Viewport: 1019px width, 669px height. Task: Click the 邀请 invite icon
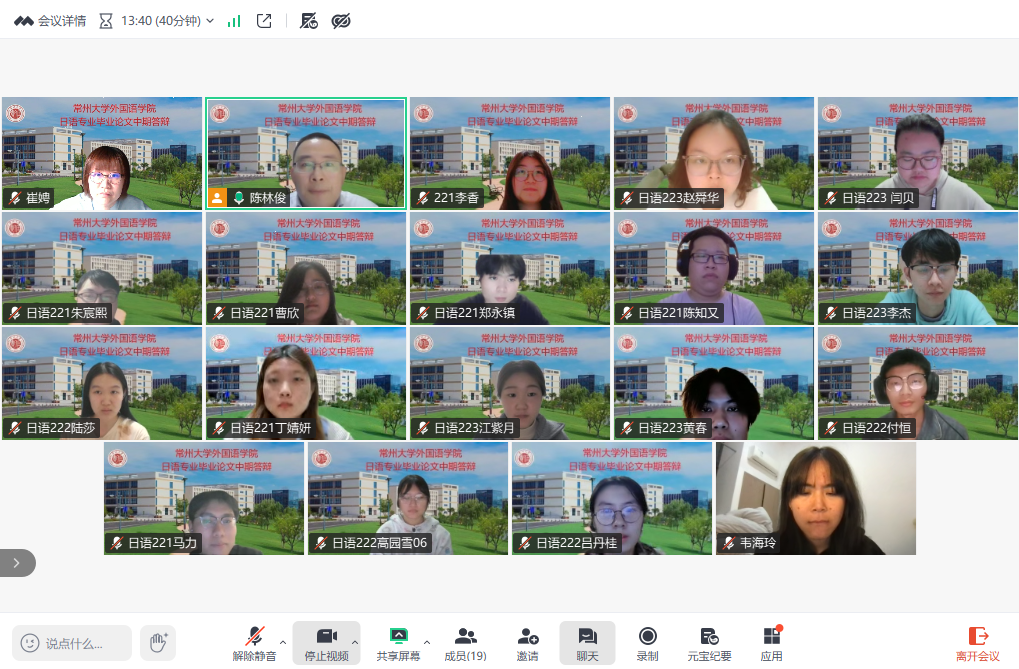pos(527,642)
